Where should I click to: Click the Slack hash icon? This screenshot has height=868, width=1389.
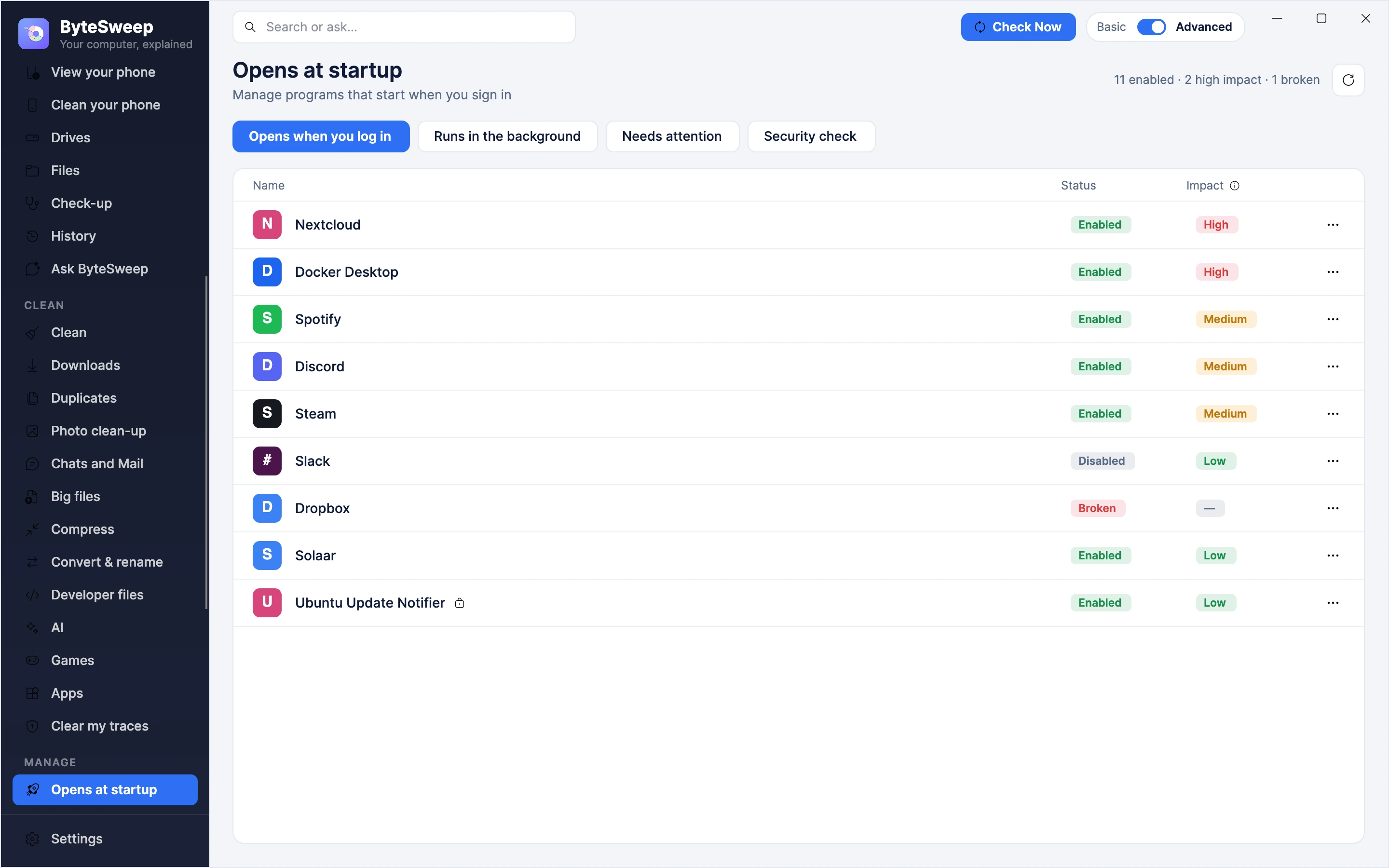pos(267,461)
